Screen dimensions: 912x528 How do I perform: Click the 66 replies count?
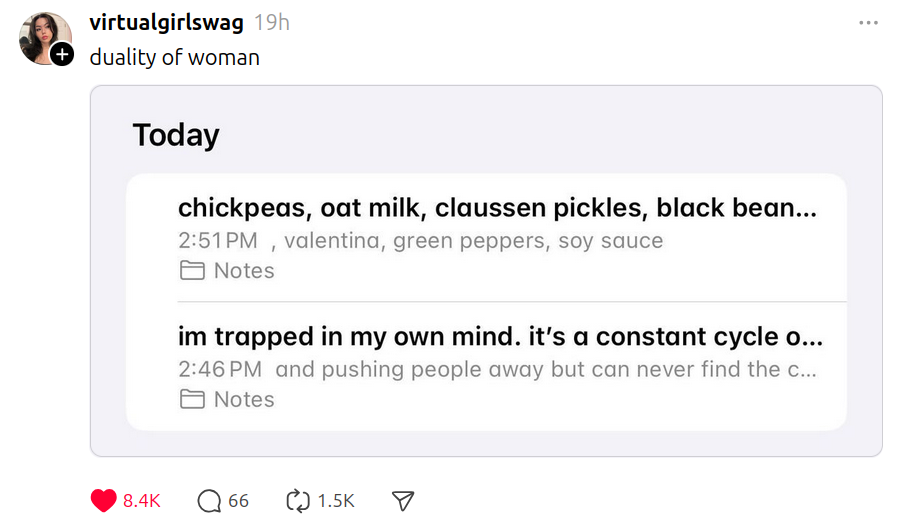point(238,501)
